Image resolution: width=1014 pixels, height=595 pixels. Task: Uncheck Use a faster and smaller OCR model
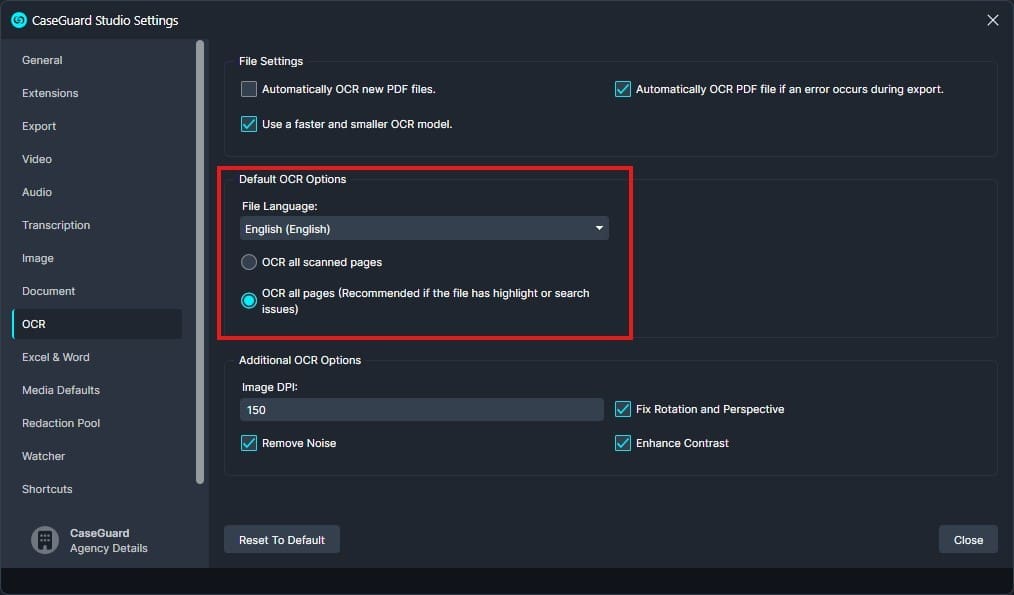tap(248, 124)
